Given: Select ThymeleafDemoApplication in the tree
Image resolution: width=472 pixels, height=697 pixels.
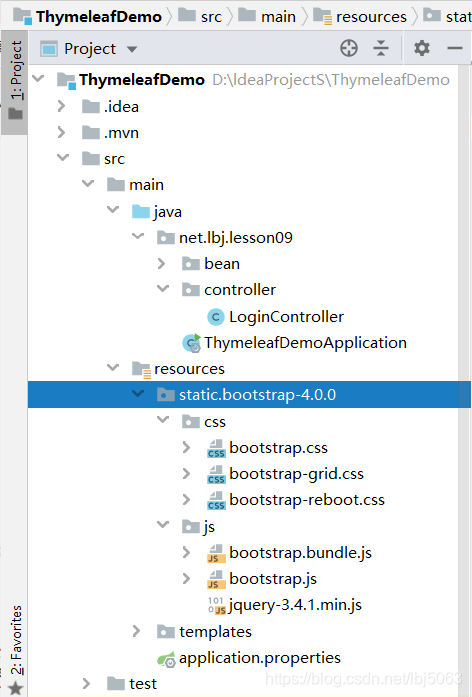Looking at the screenshot, I should (x=305, y=343).
